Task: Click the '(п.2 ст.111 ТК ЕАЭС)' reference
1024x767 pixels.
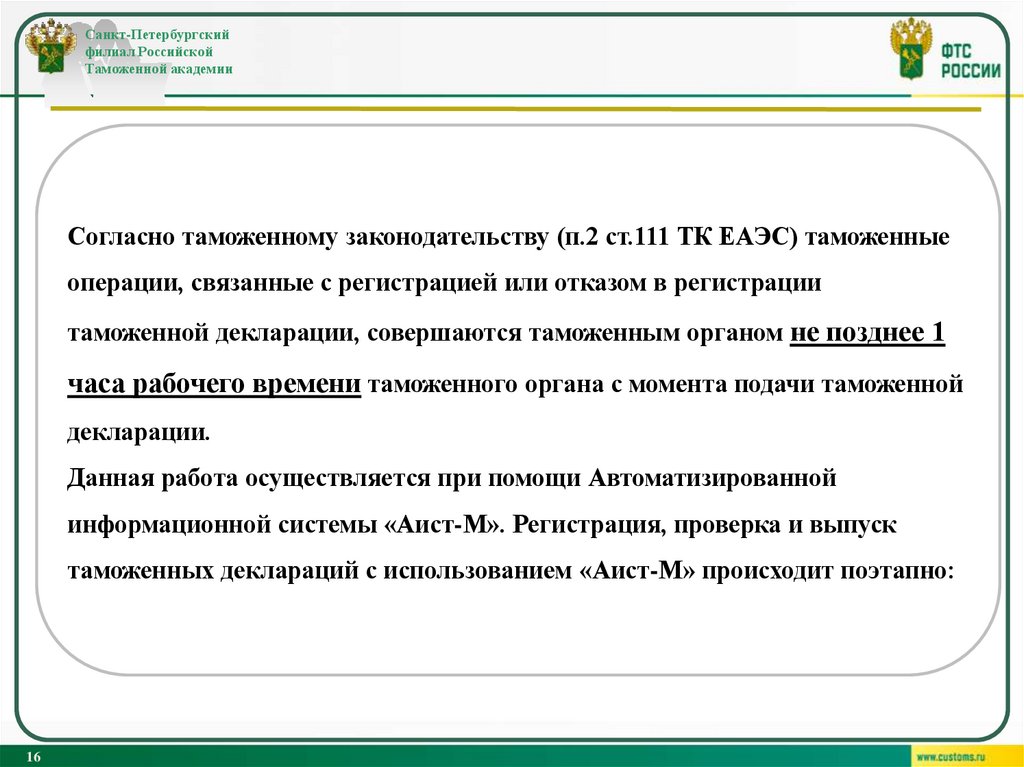Action: (677, 237)
